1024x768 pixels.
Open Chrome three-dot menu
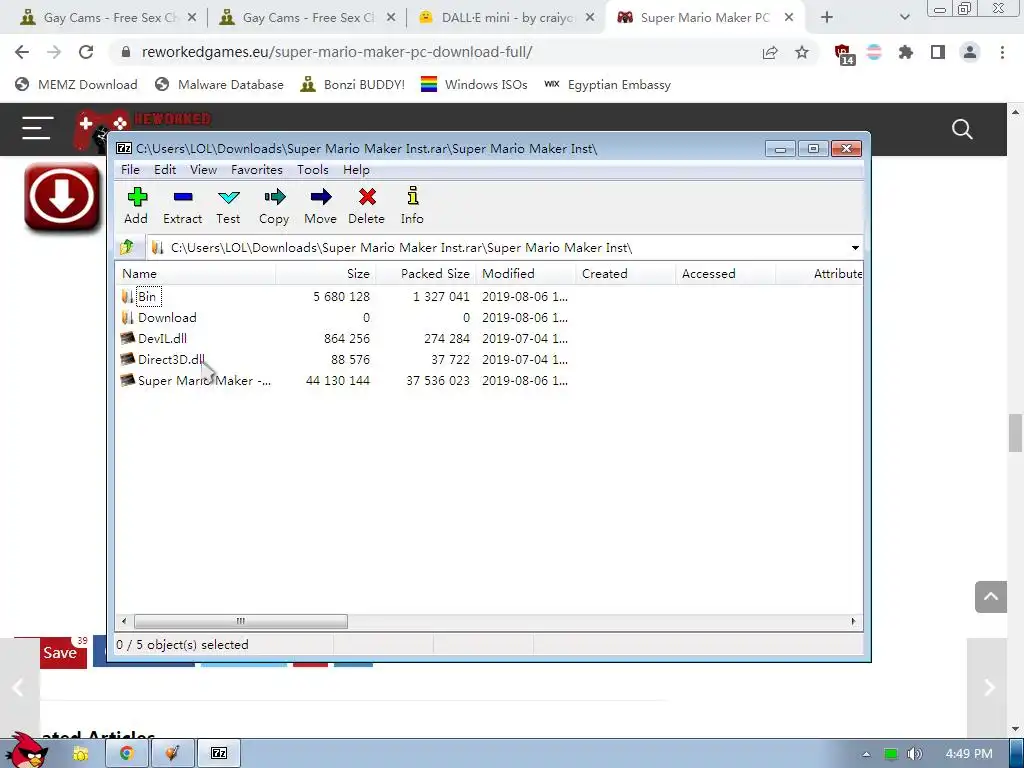1002,52
